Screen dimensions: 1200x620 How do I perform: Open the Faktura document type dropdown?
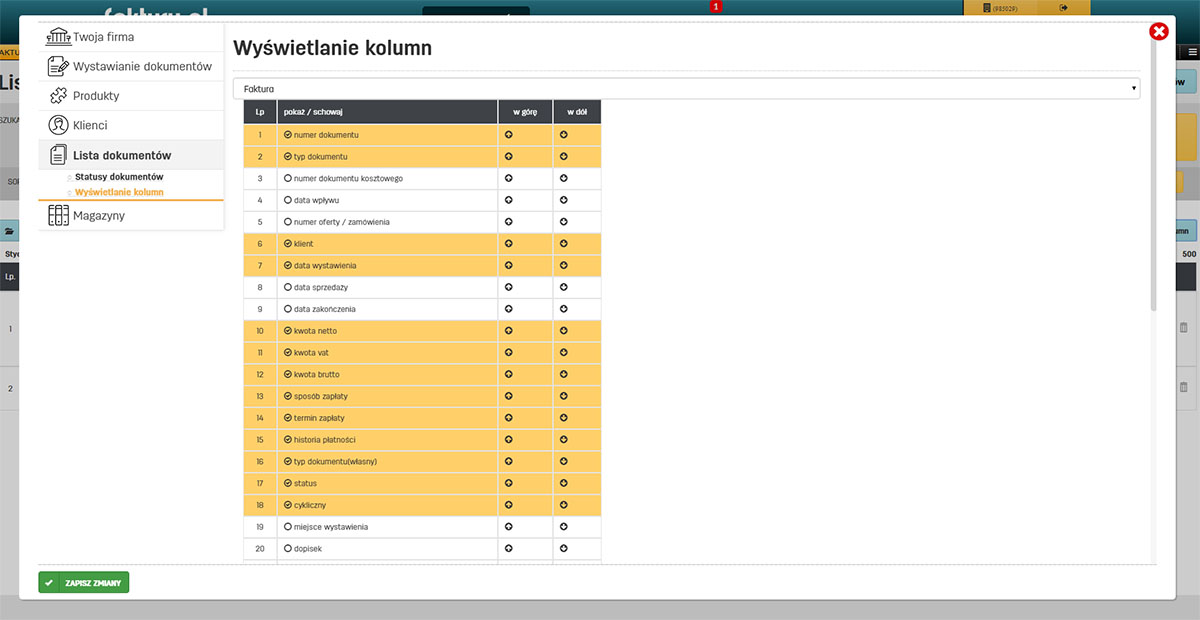coord(686,89)
